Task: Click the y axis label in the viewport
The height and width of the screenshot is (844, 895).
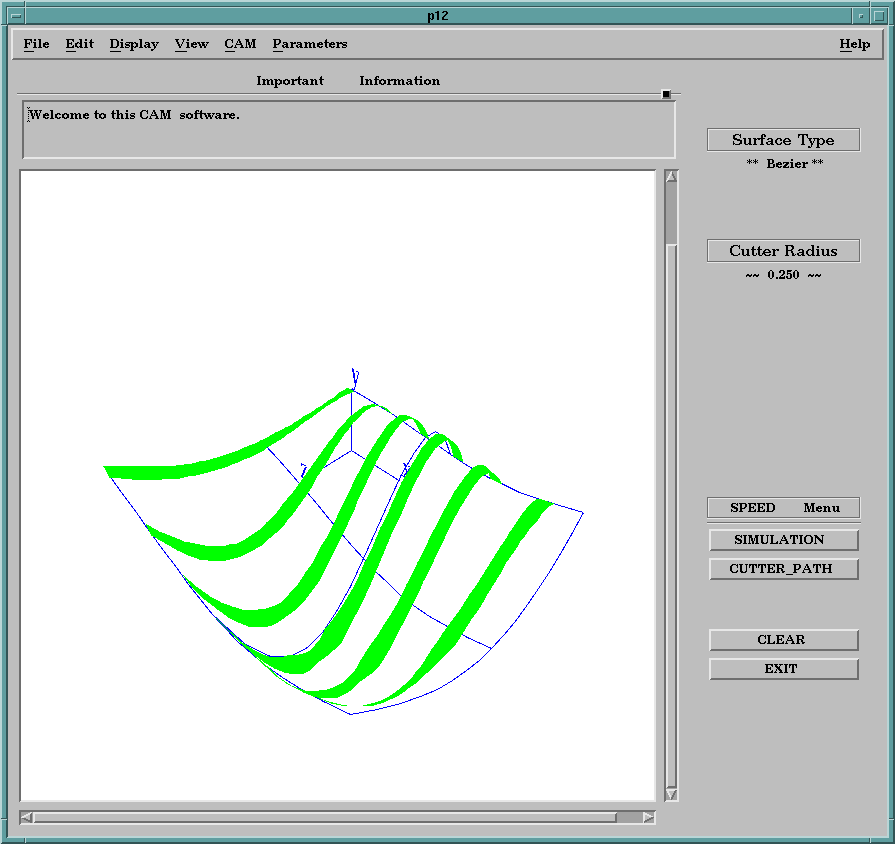Action: 355,377
